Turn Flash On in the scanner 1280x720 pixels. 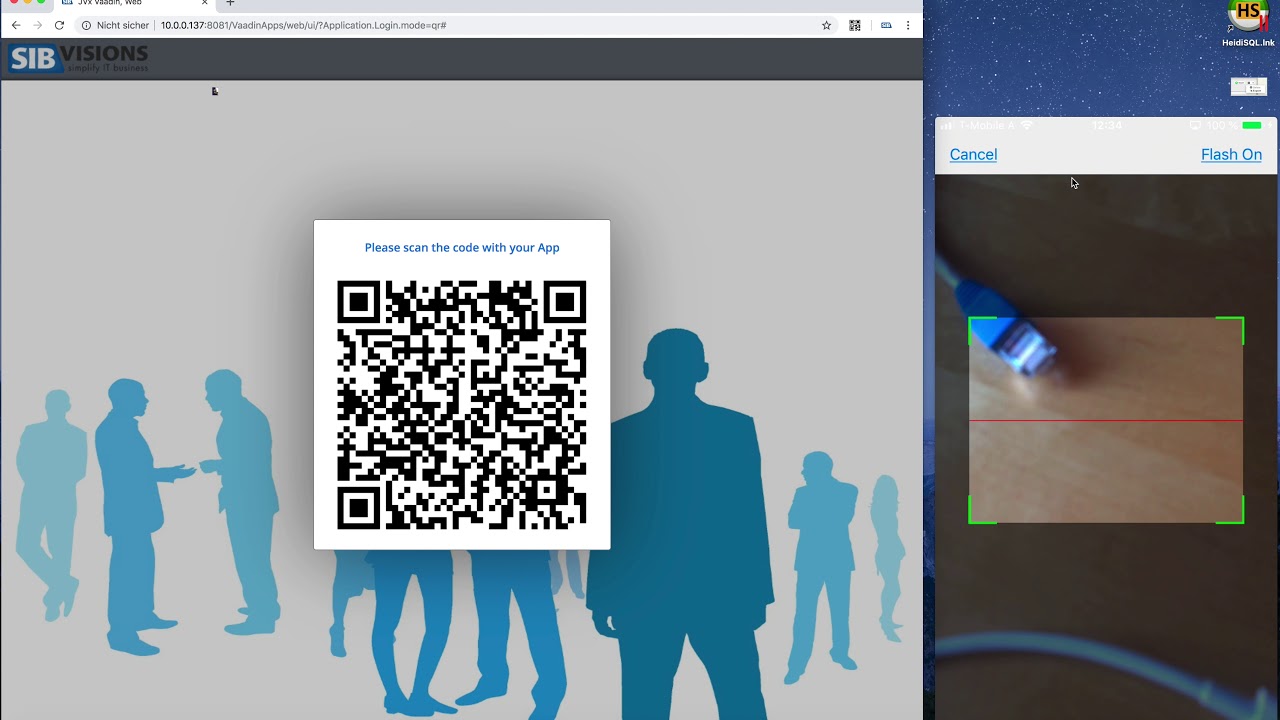pos(1231,154)
